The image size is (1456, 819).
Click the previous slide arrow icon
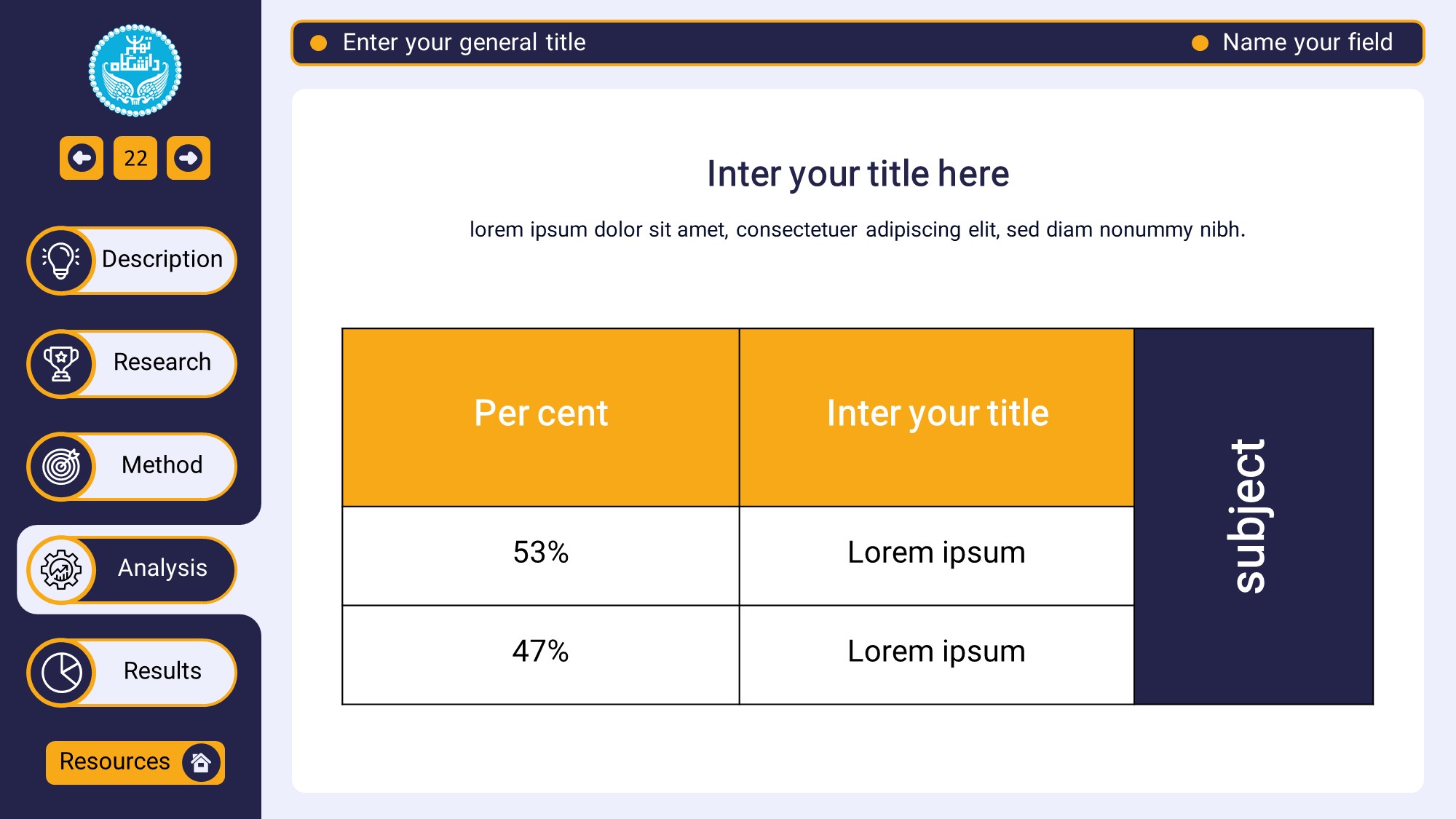[82, 158]
